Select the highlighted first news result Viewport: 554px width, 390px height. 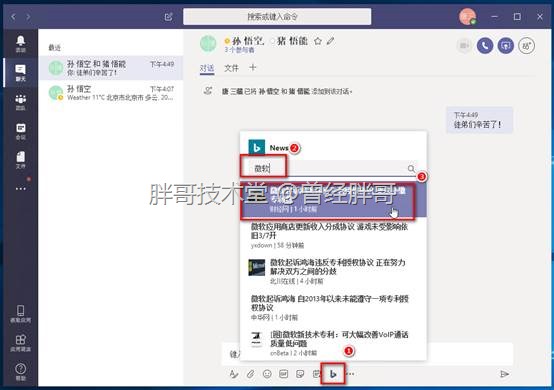coord(333,200)
